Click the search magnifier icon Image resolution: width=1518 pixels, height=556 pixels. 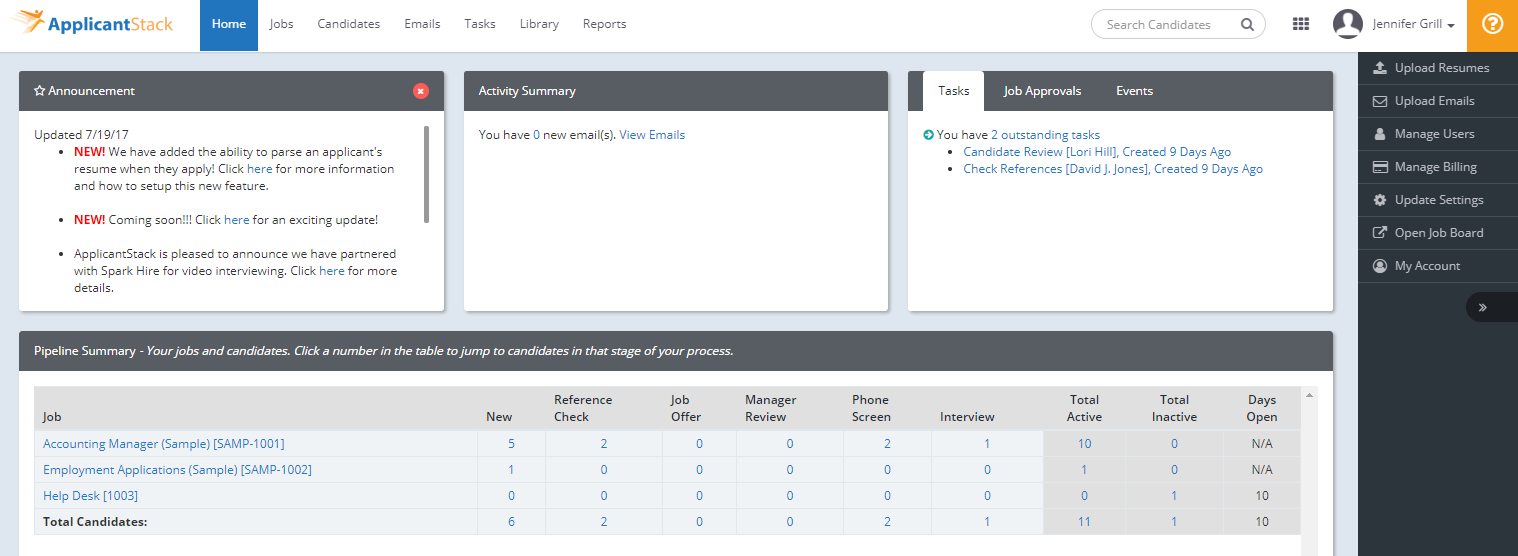point(1247,25)
